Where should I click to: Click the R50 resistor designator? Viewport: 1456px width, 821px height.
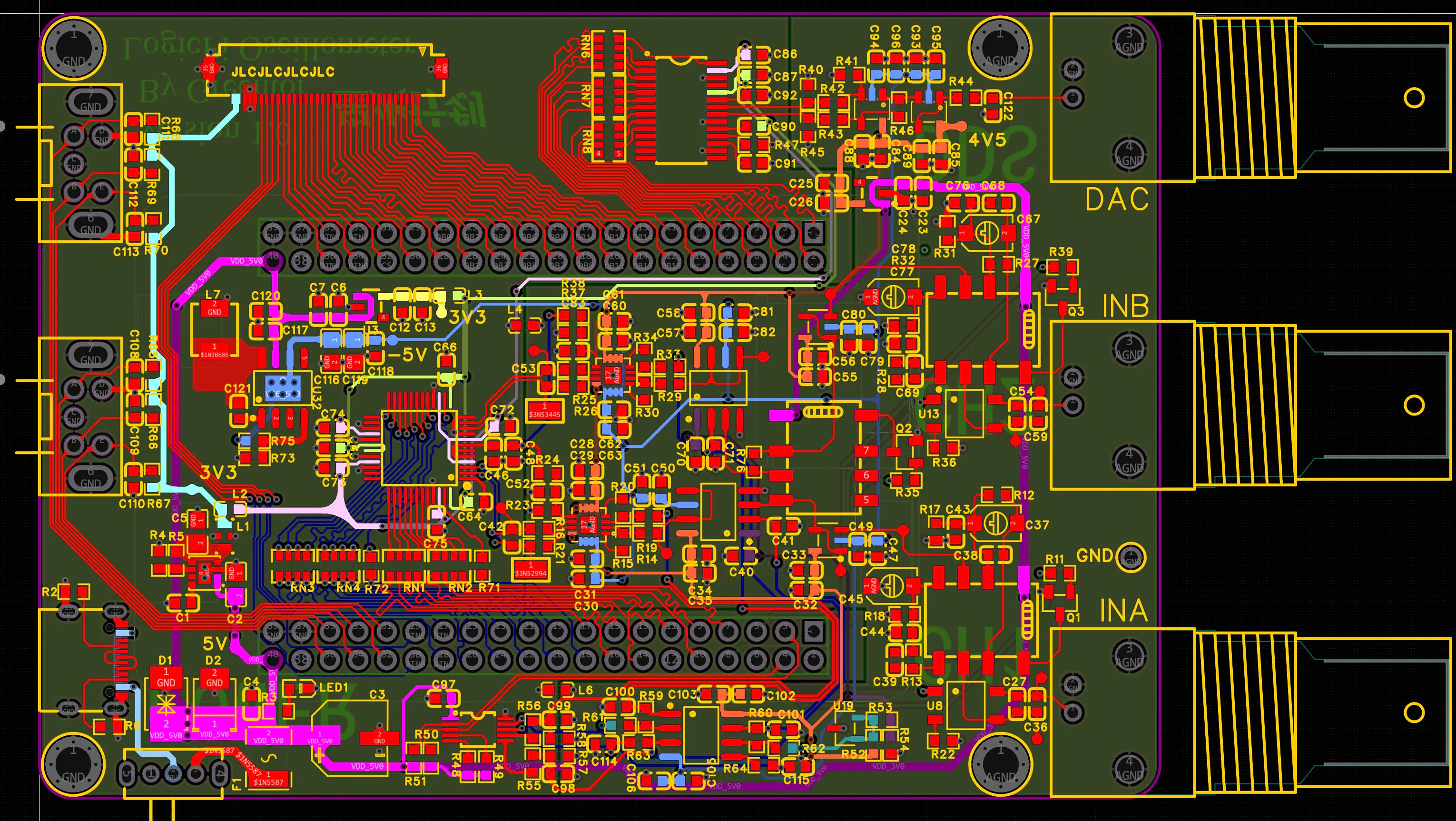427,734
